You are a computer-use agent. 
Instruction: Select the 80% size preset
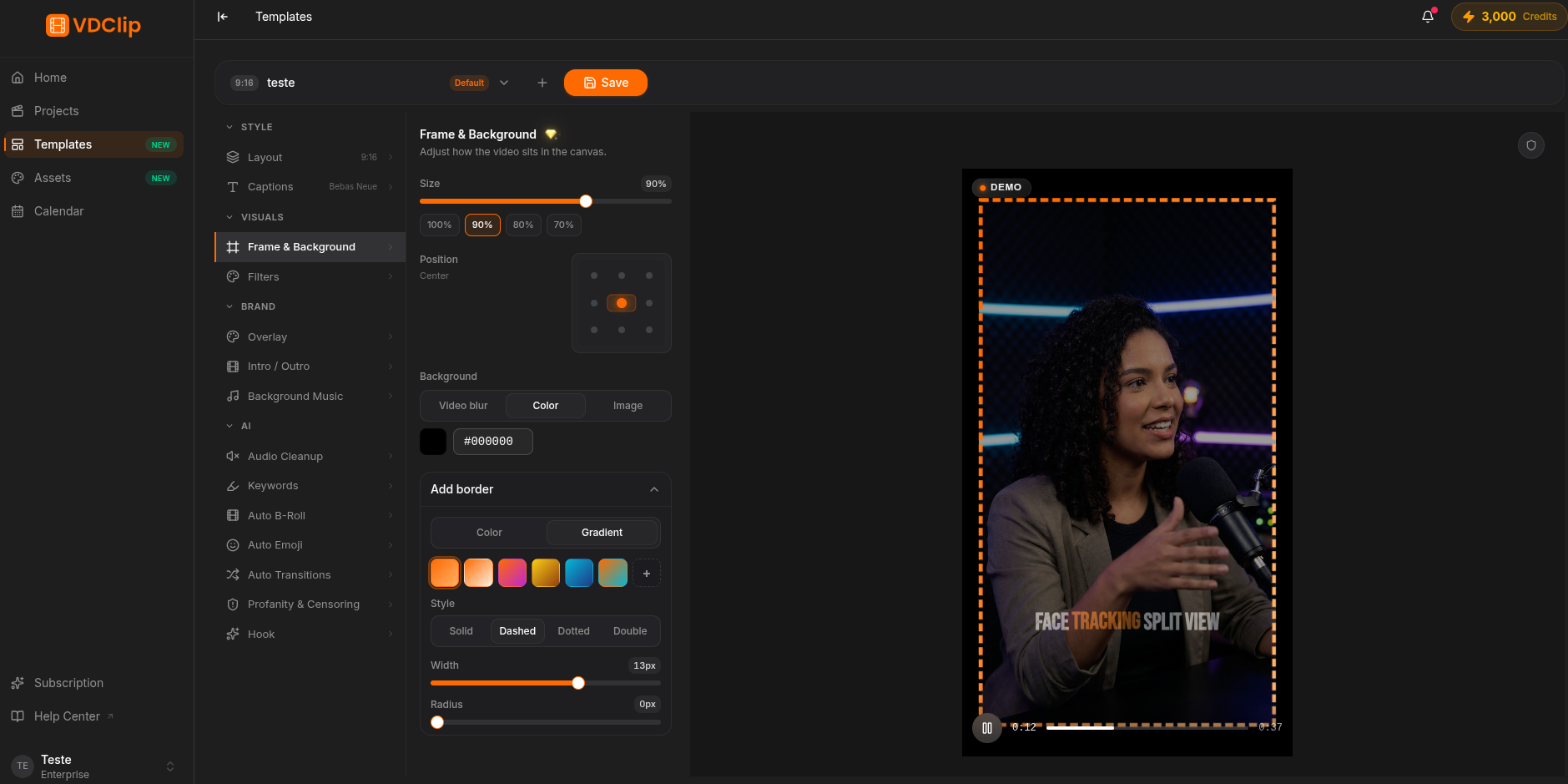tap(523, 225)
